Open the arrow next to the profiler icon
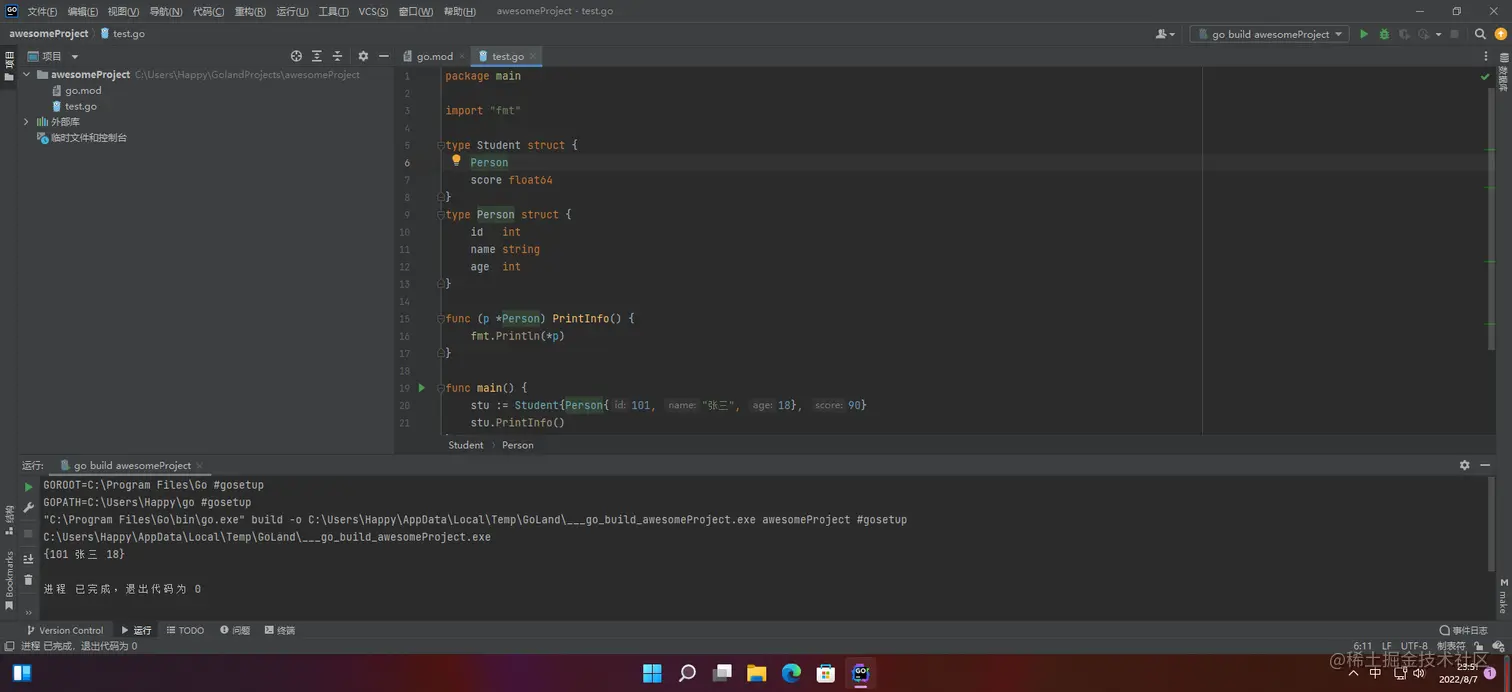The height and width of the screenshot is (692, 1512). (1438, 34)
